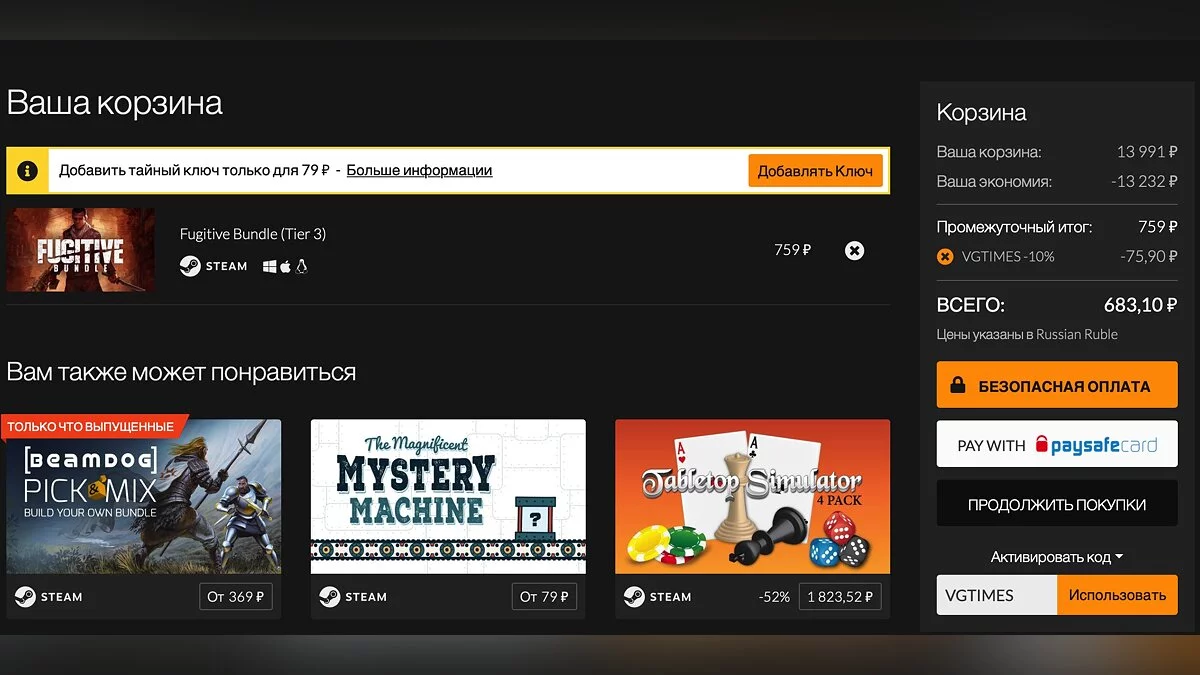This screenshot has height=675, width=1200.
Task: Click the 'Вам также может понравиться' heading
Action: 181,373
